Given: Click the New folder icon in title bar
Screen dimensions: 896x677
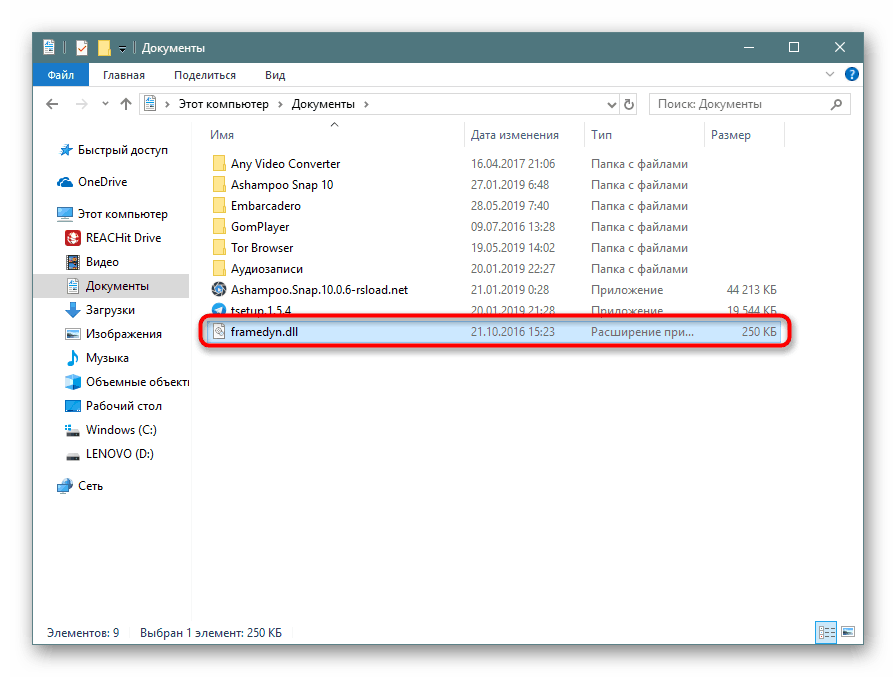Looking at the screenshot, I should 104,47.
